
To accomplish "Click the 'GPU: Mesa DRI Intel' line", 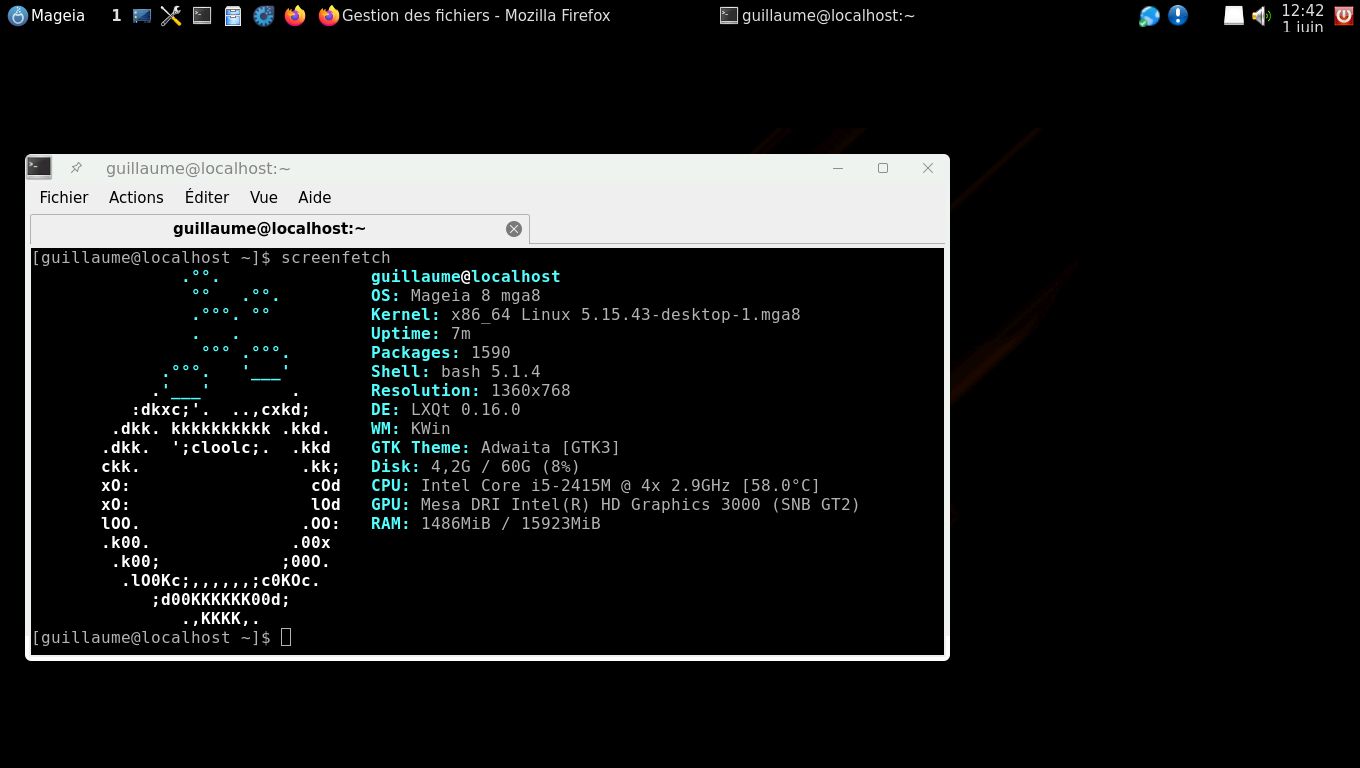I will click(x=616, y=504).
